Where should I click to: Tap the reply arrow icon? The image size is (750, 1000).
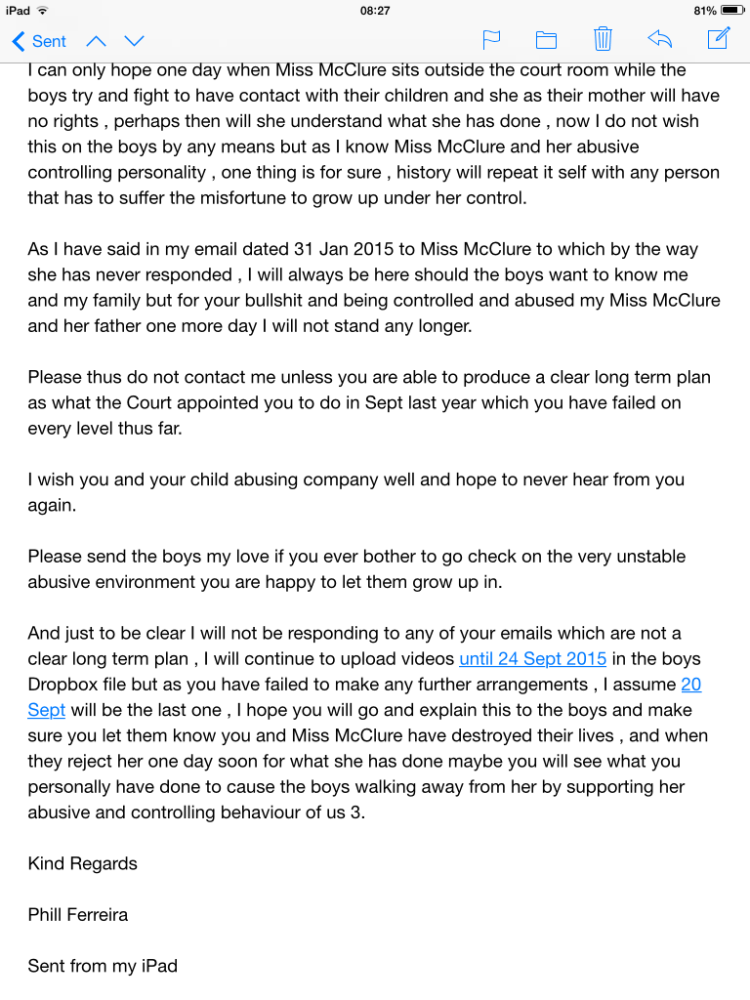pos(659,39)
